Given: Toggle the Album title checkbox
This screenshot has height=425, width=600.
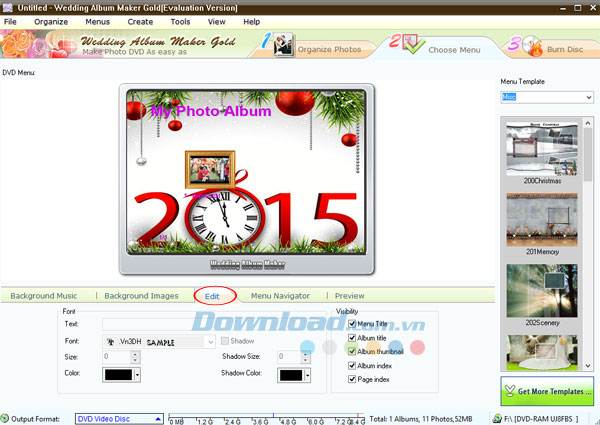Looking at the screenshot, I should click(352, 338).
